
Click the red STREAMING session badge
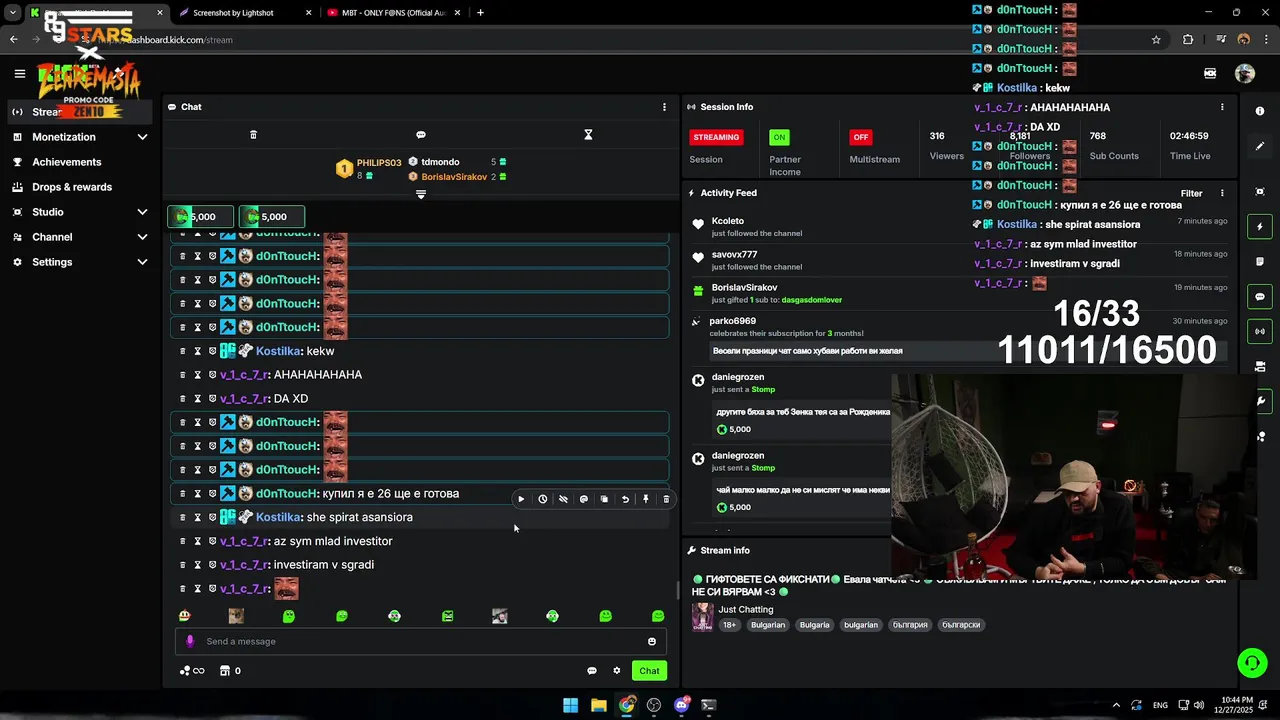click(x=716, y=137)
